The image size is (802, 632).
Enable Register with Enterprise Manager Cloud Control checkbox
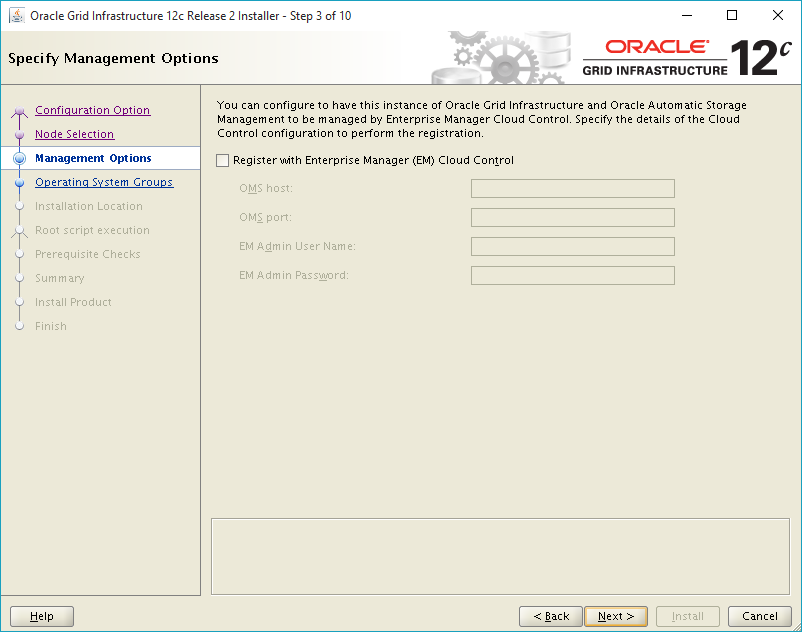click(222, 161)
